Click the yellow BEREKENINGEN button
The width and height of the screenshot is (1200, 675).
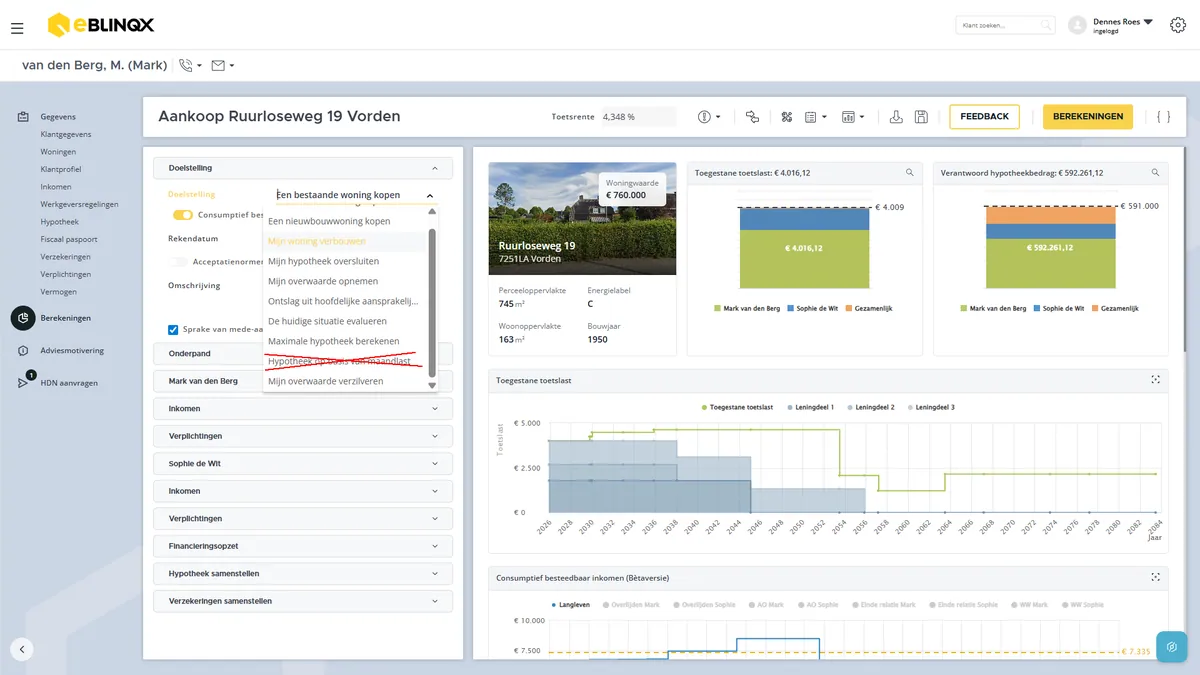(x=1088, y=117)
